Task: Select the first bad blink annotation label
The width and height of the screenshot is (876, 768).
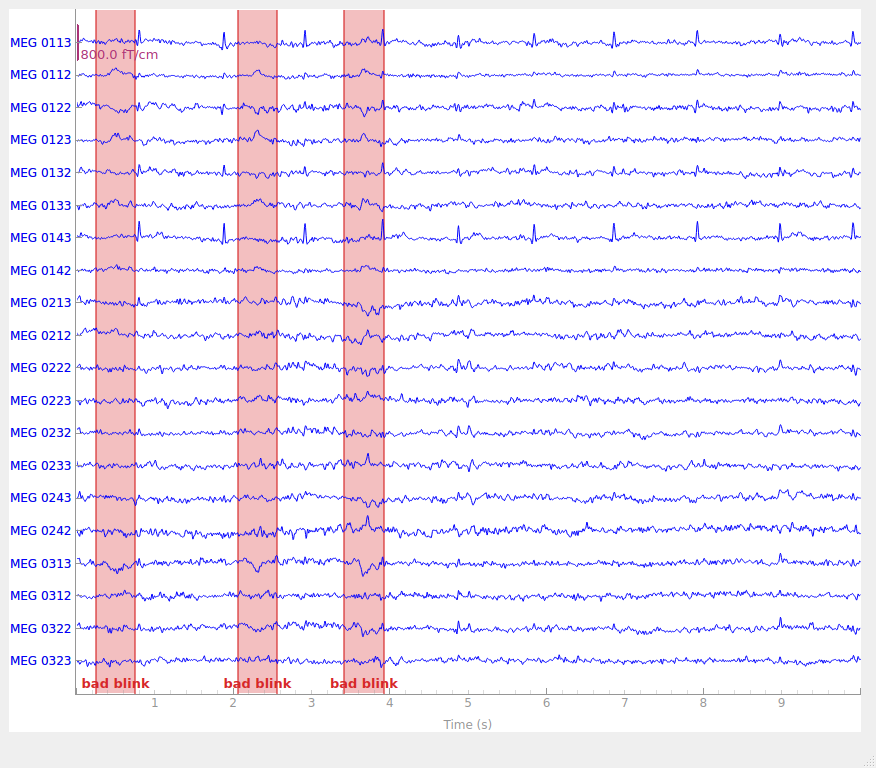Action: coord(116,684)
